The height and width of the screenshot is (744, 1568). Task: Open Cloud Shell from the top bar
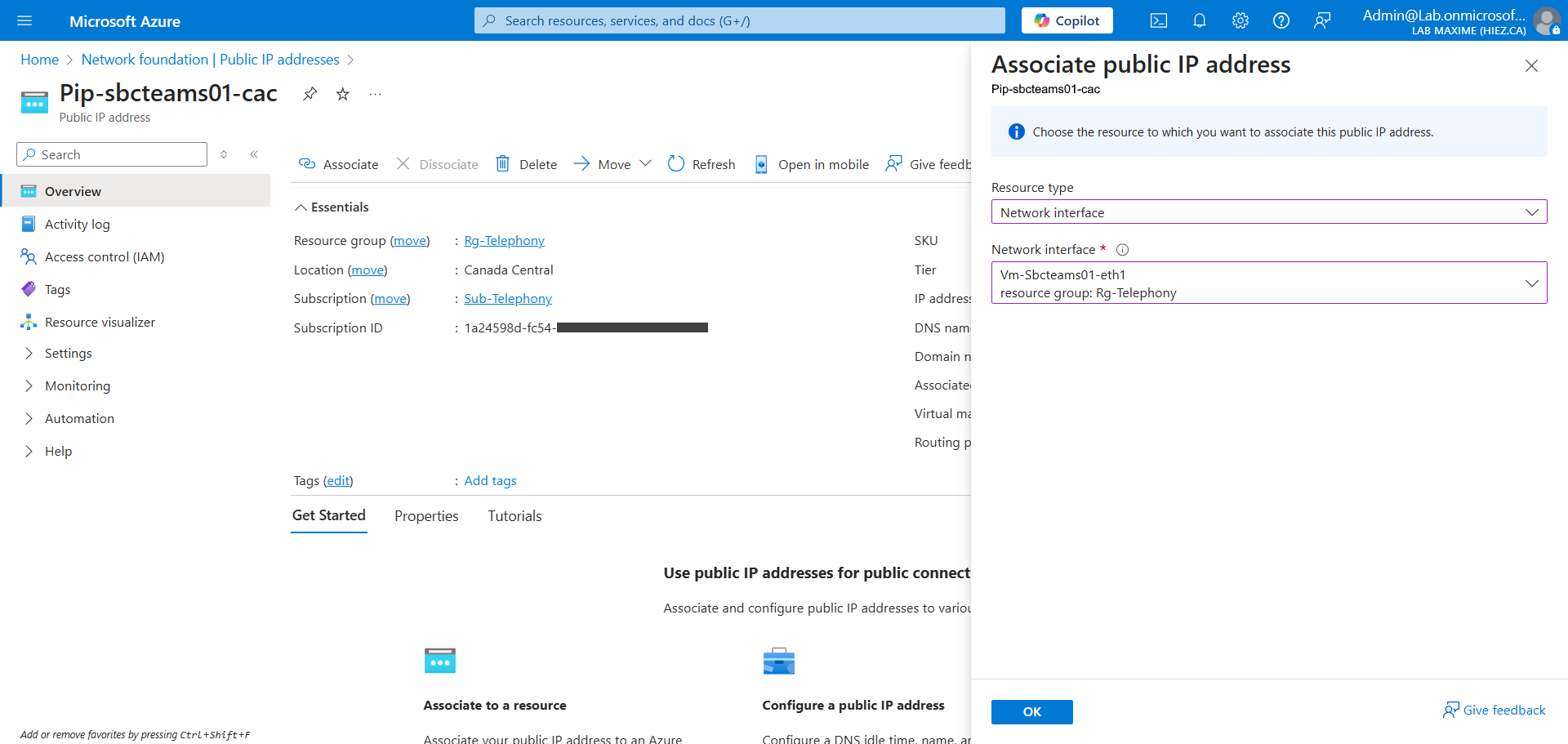click(x=1158, y=21)
